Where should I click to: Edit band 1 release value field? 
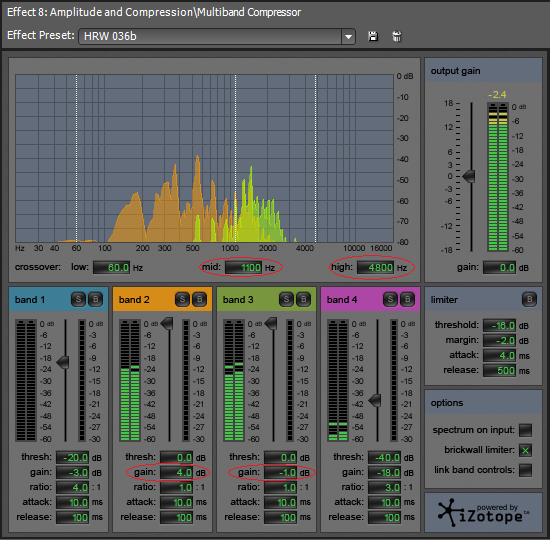click(72, 517)
